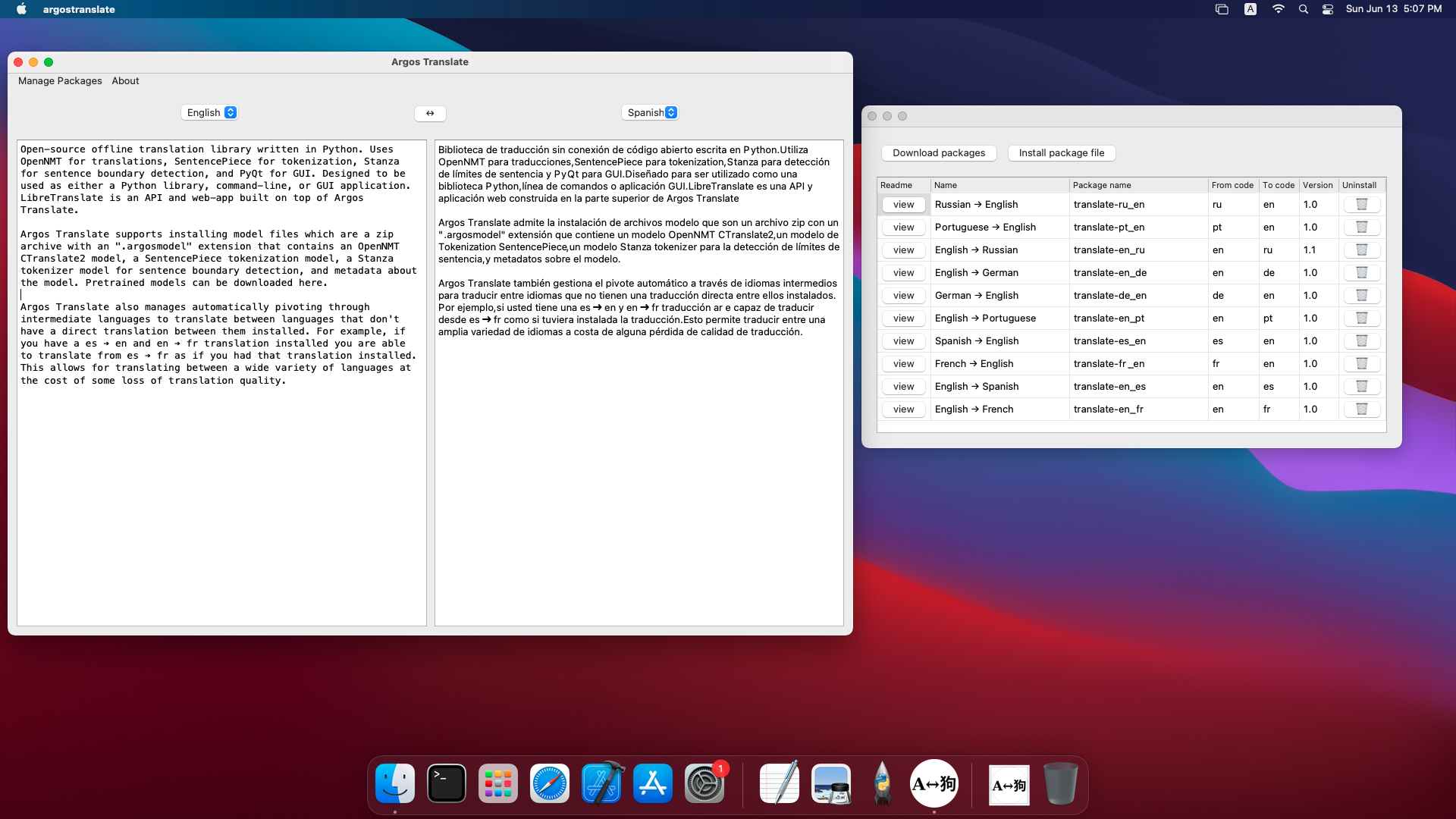This screenshot has height=819, width=1456.
Task: Click inside the English source text box
Action: click(221, 383)
